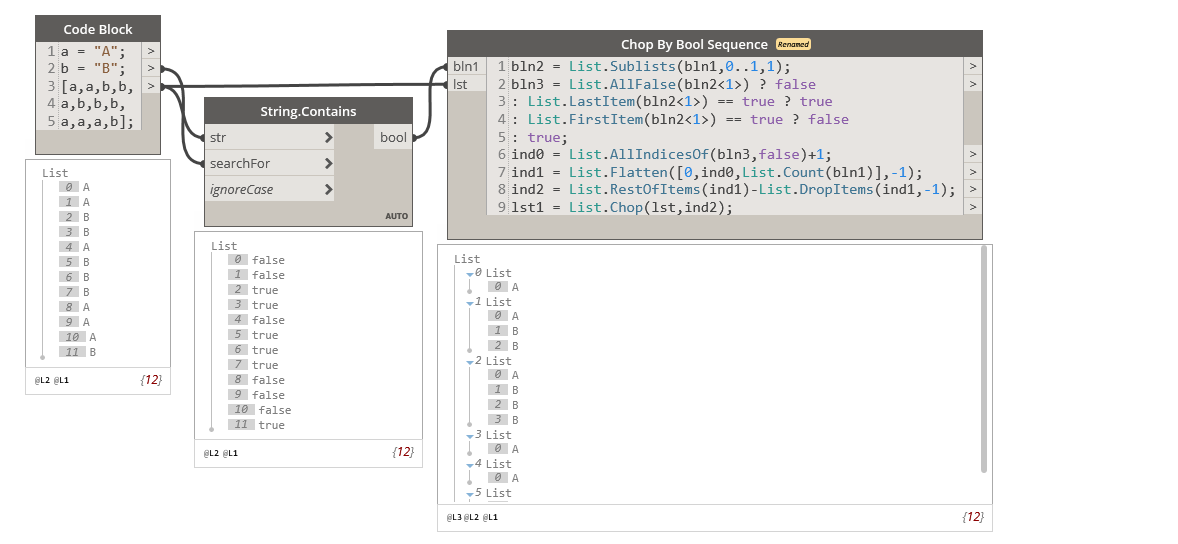Click the lst1 output port arrow
The width and height of the screenshot is (1178, 544).
[x=973, y=207]
